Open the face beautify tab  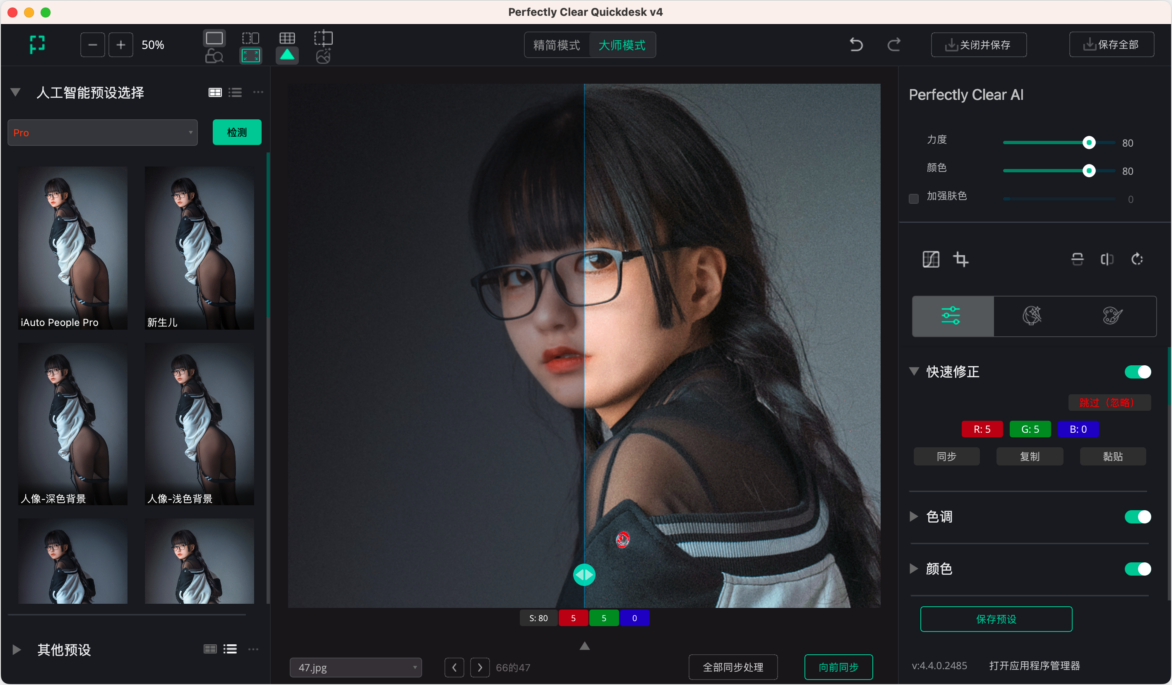1032,316
